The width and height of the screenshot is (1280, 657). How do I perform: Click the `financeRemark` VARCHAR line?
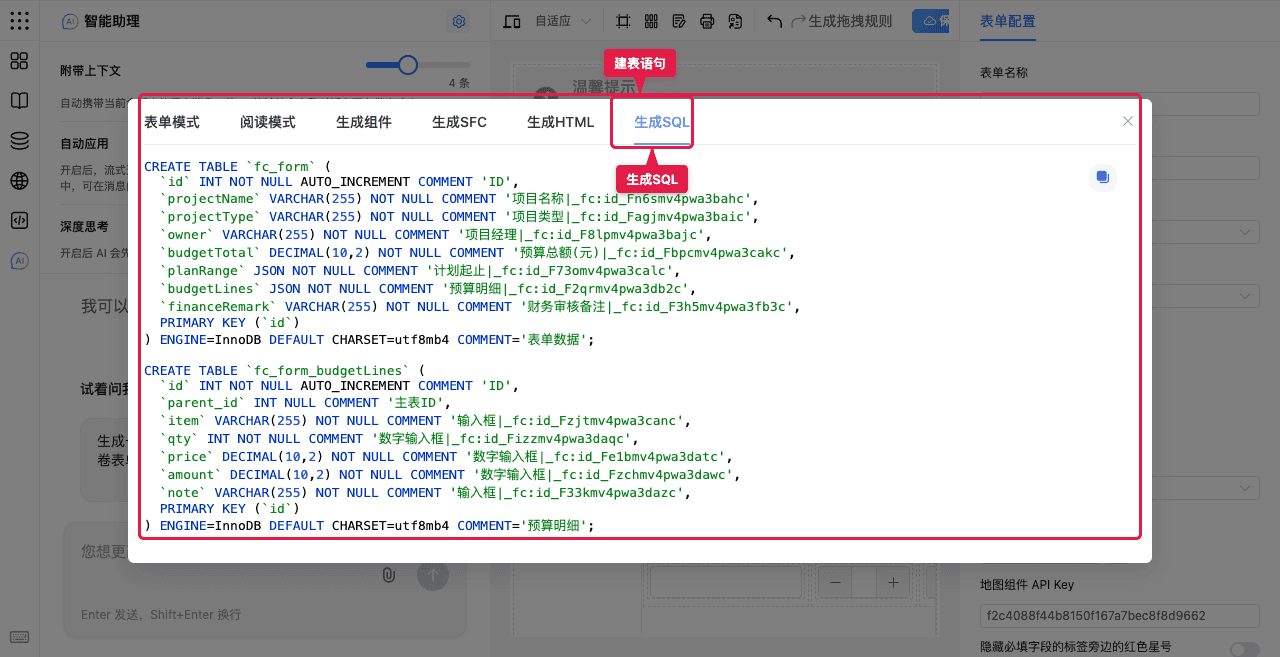pos(480,307)
